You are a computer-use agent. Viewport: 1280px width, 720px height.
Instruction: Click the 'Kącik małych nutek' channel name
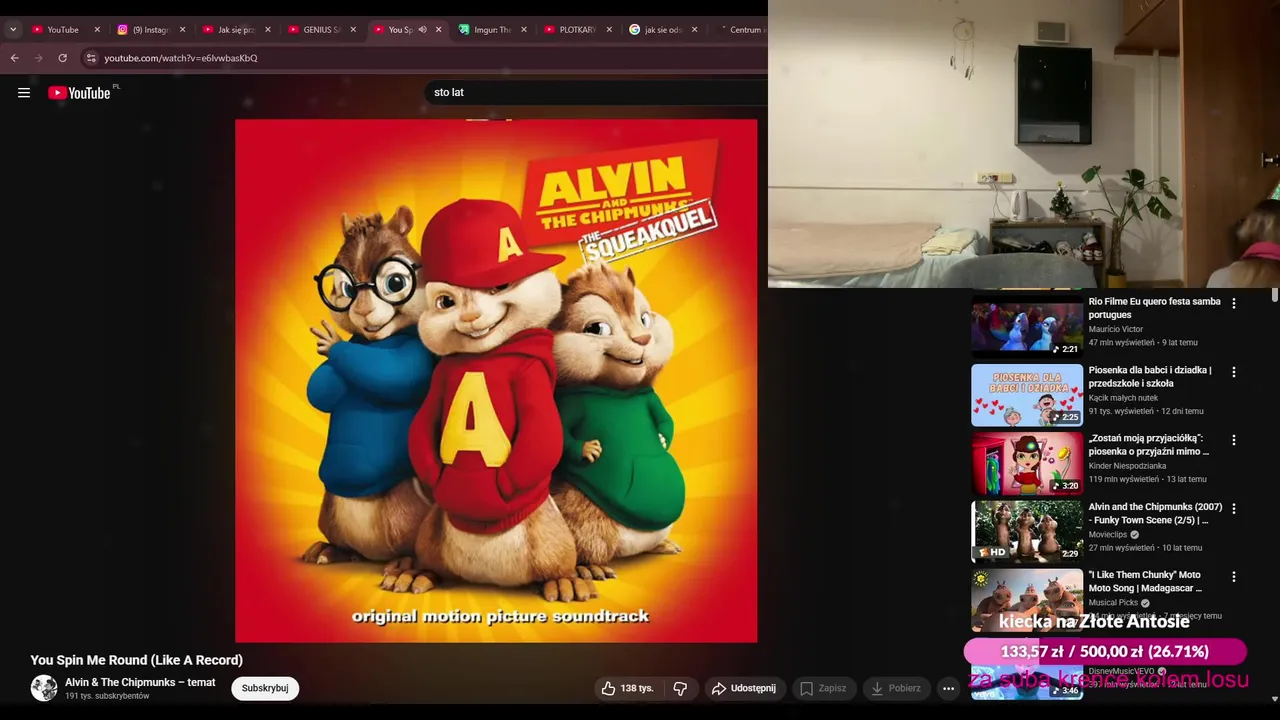tap(1123, 398)
